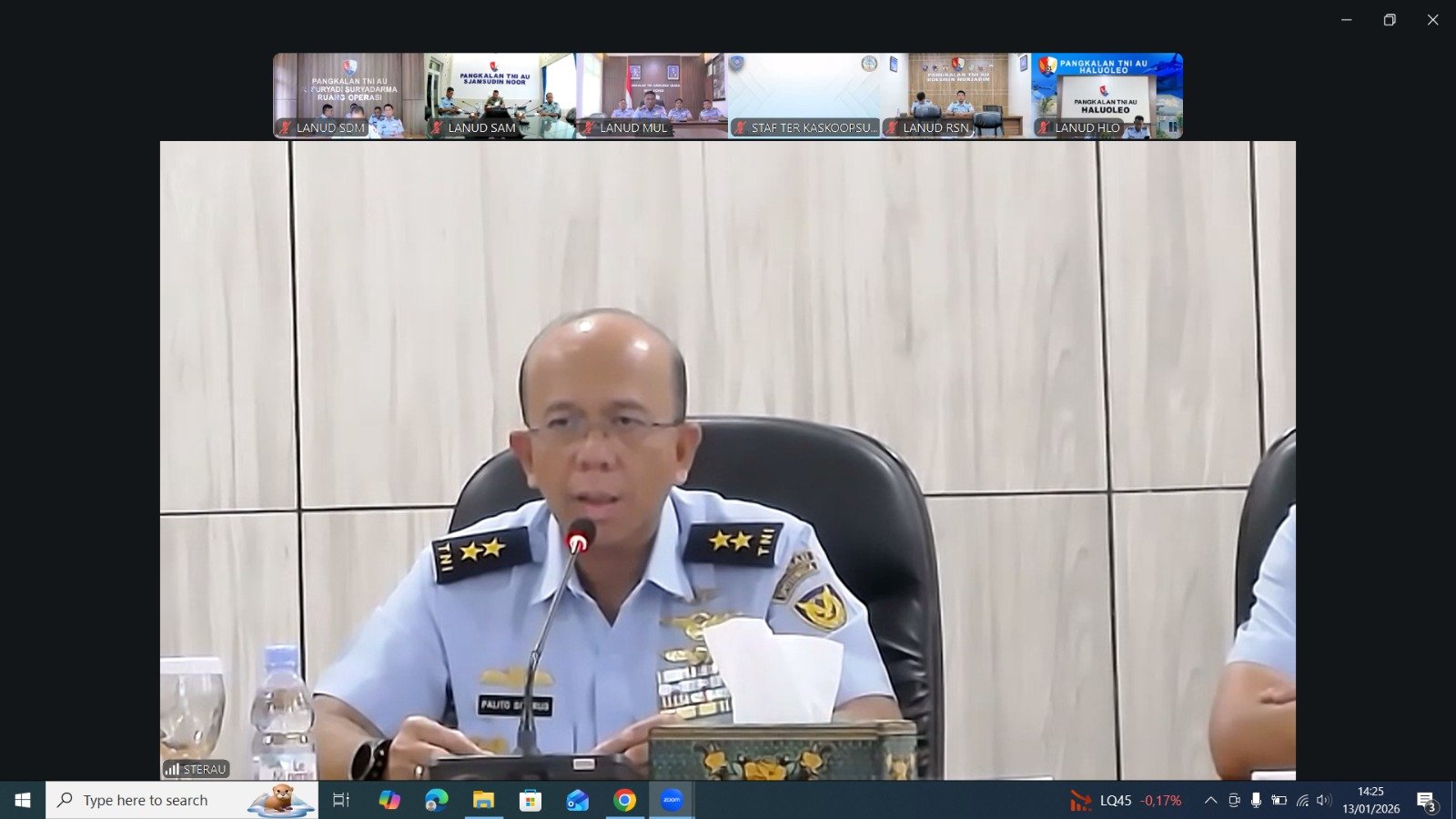Open File Explorer from the taskbar
This screenshot has width=1456, height=819.
click(483, 800)
